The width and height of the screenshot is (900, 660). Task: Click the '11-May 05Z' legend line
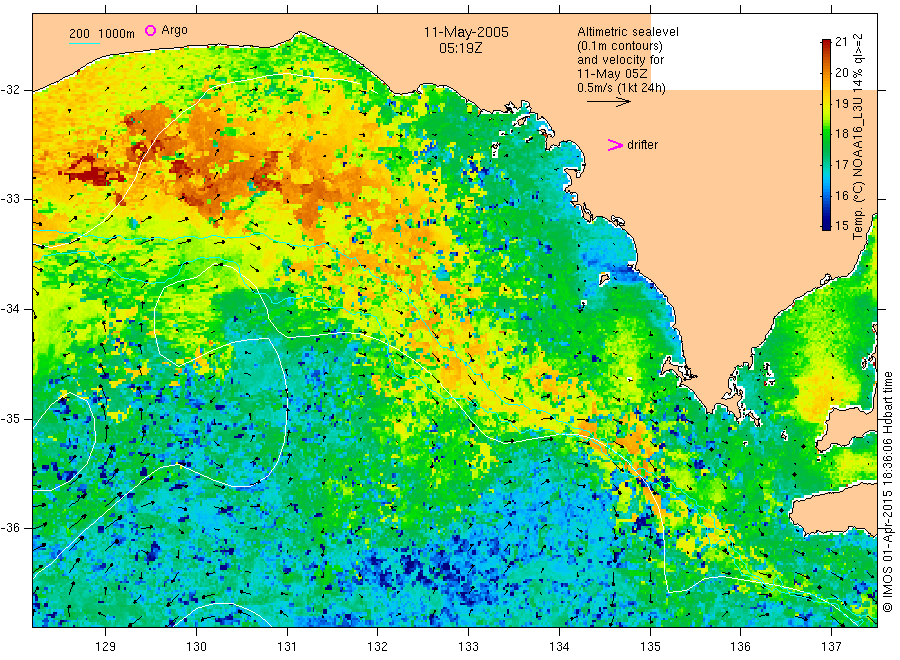pos(612,73)
